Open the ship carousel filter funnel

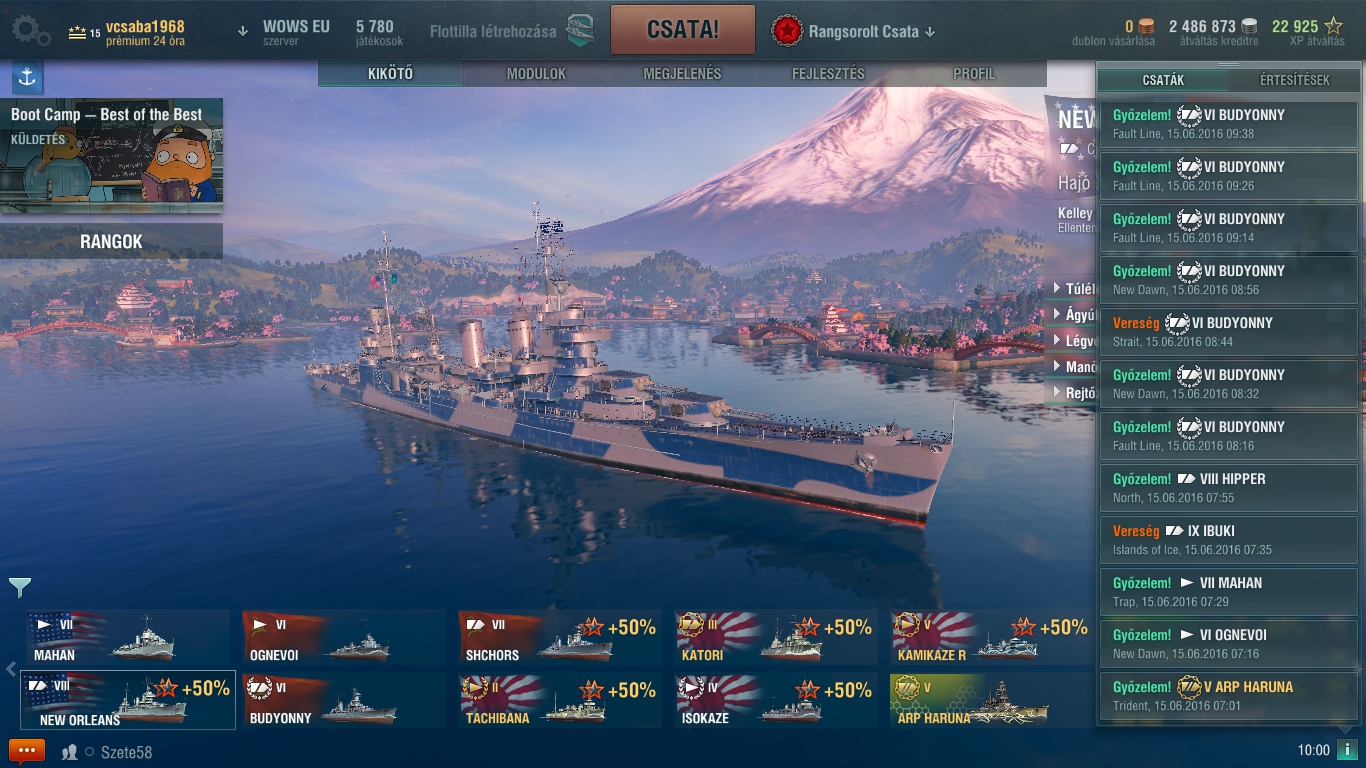click(19, 588)
